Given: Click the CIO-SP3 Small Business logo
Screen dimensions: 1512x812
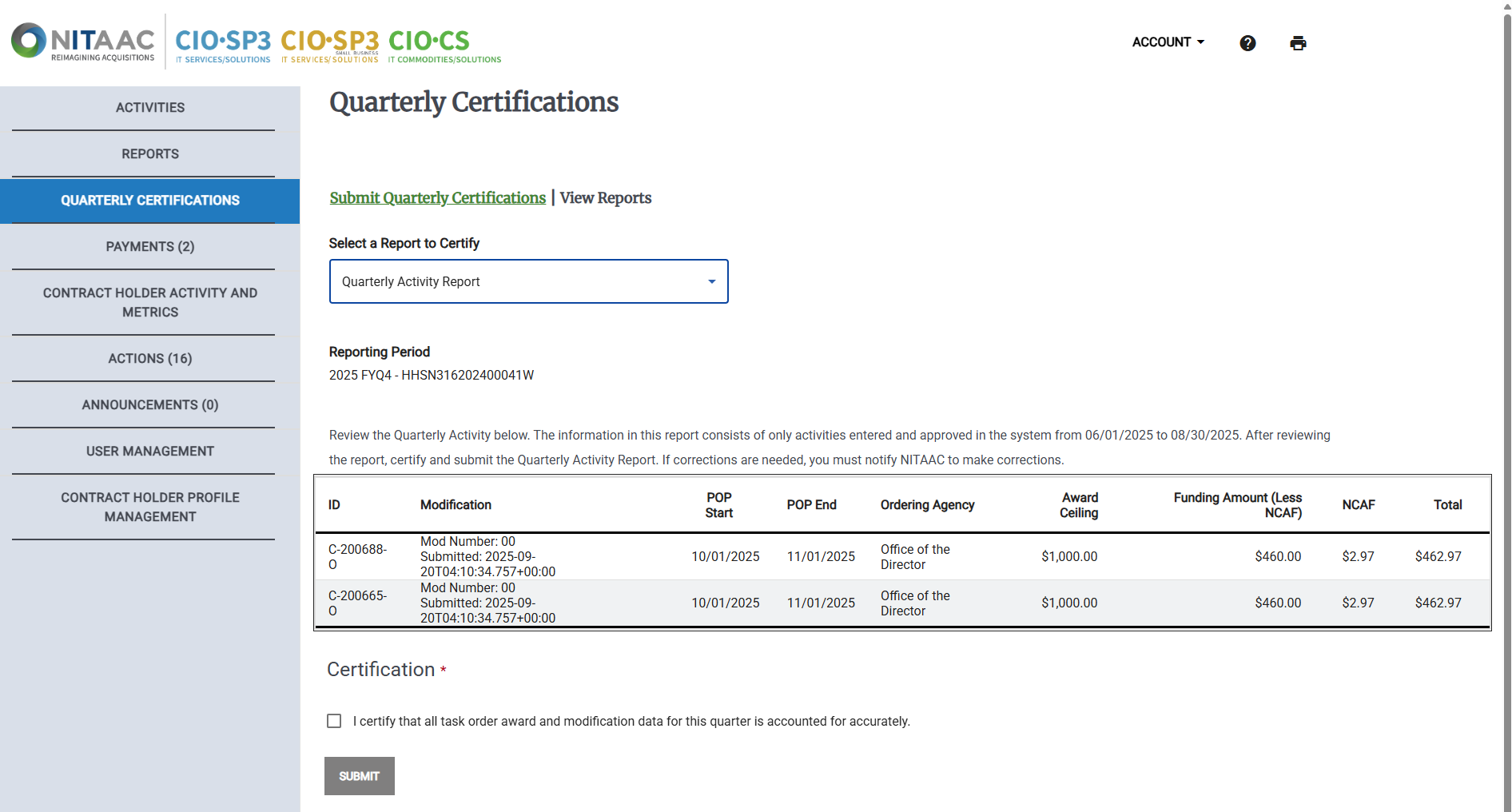Looking at the screenshot, I should (x=328, y=42).
